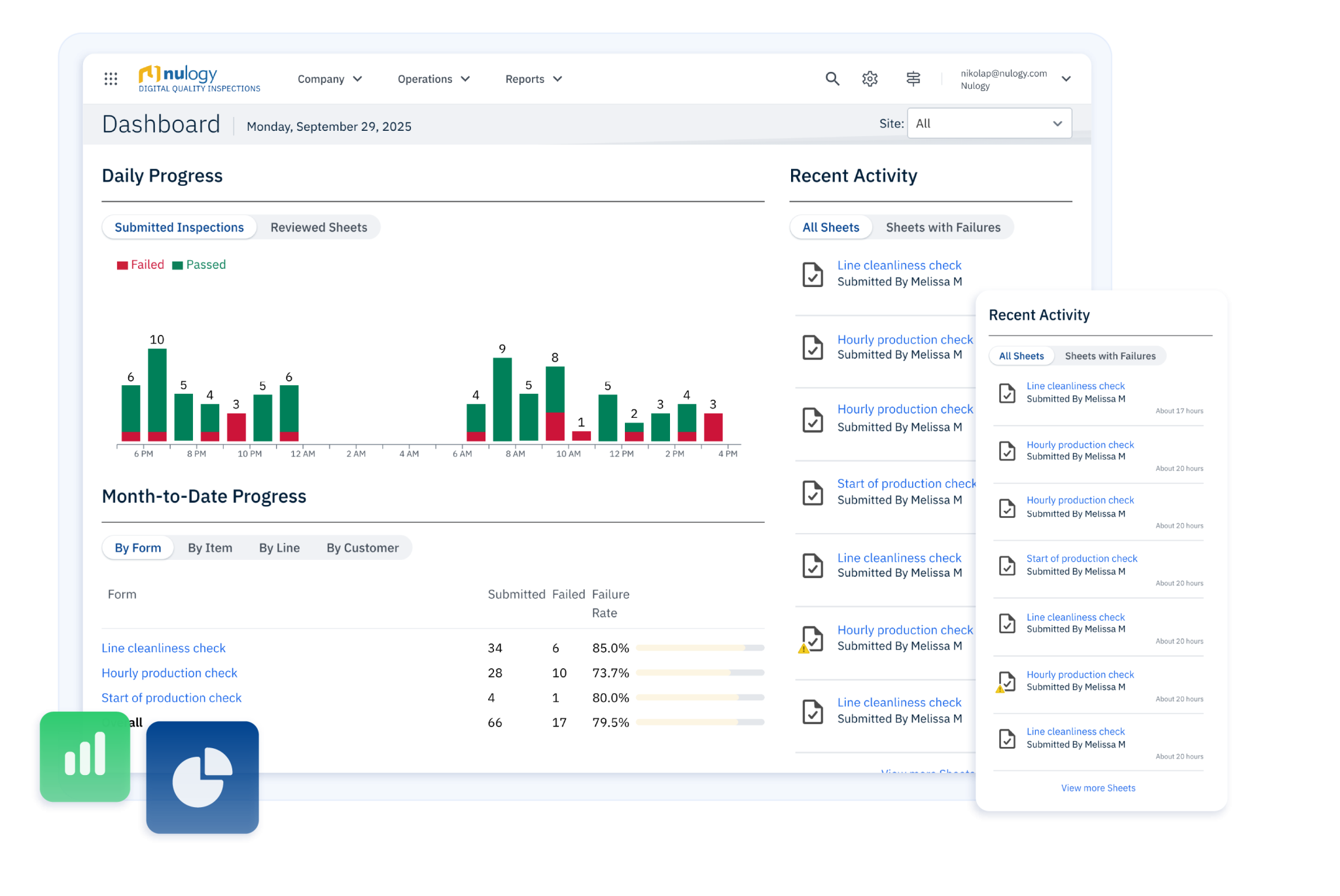Open the Start of production check form

171,698
